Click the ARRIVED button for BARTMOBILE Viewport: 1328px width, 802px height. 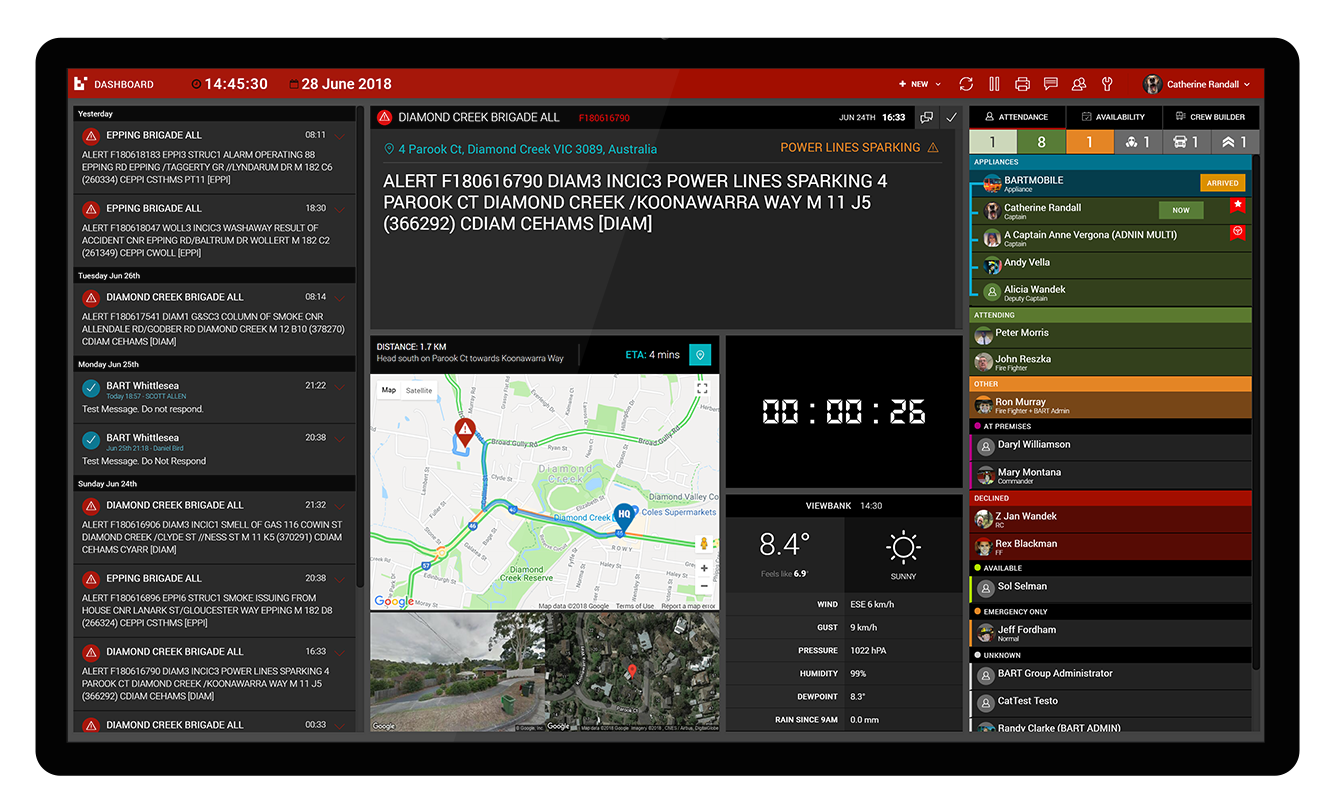click(1222, 183)
